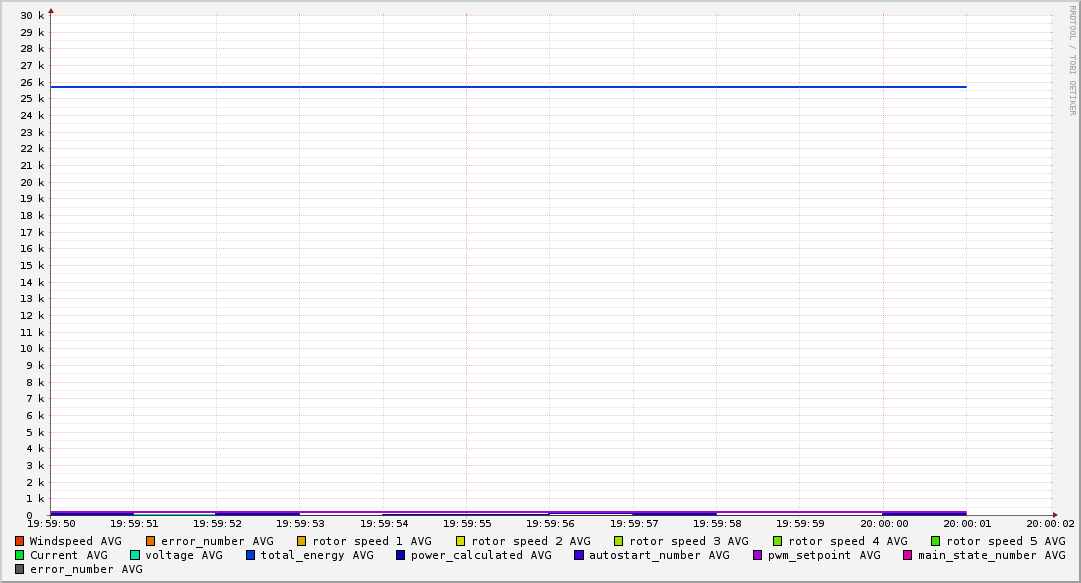This screenshot has width=1081, height=583.
Task: Click the autostart_number AVG legend label
Action: pos(659,555)
